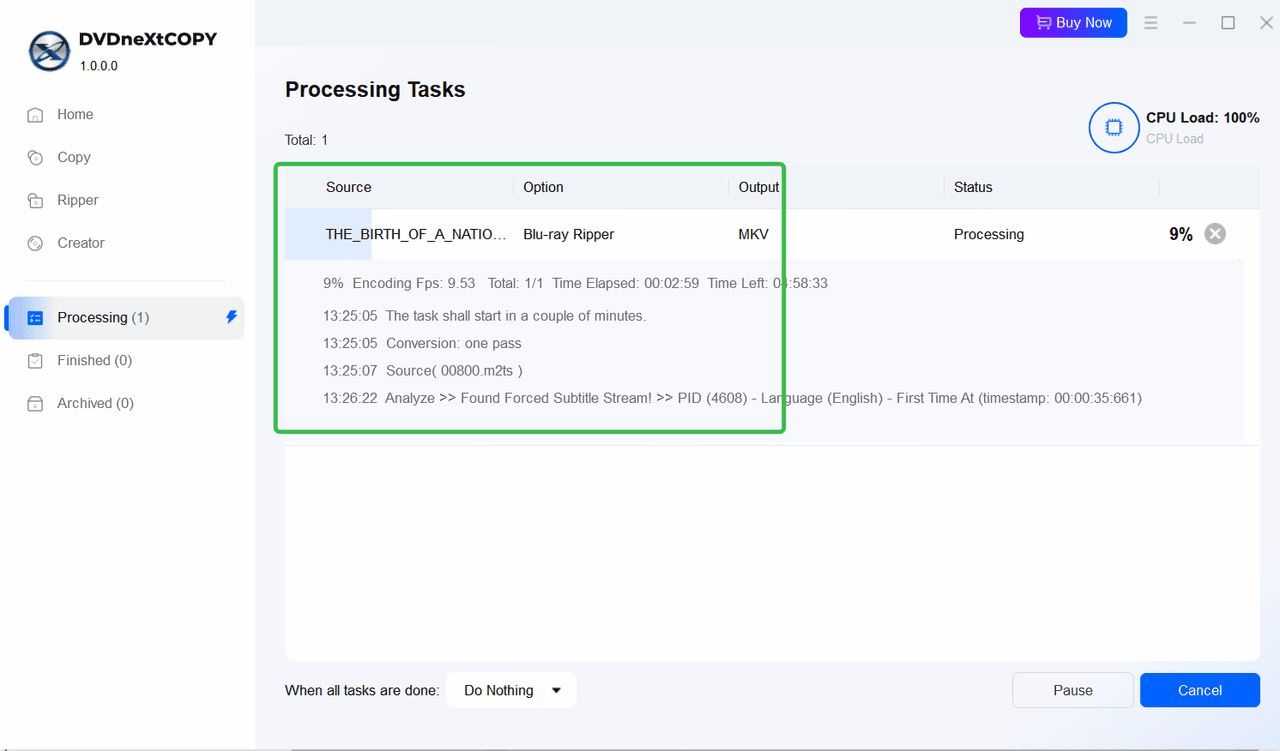Click the shopping cart icon in Buy Now

coord(1043,23)
